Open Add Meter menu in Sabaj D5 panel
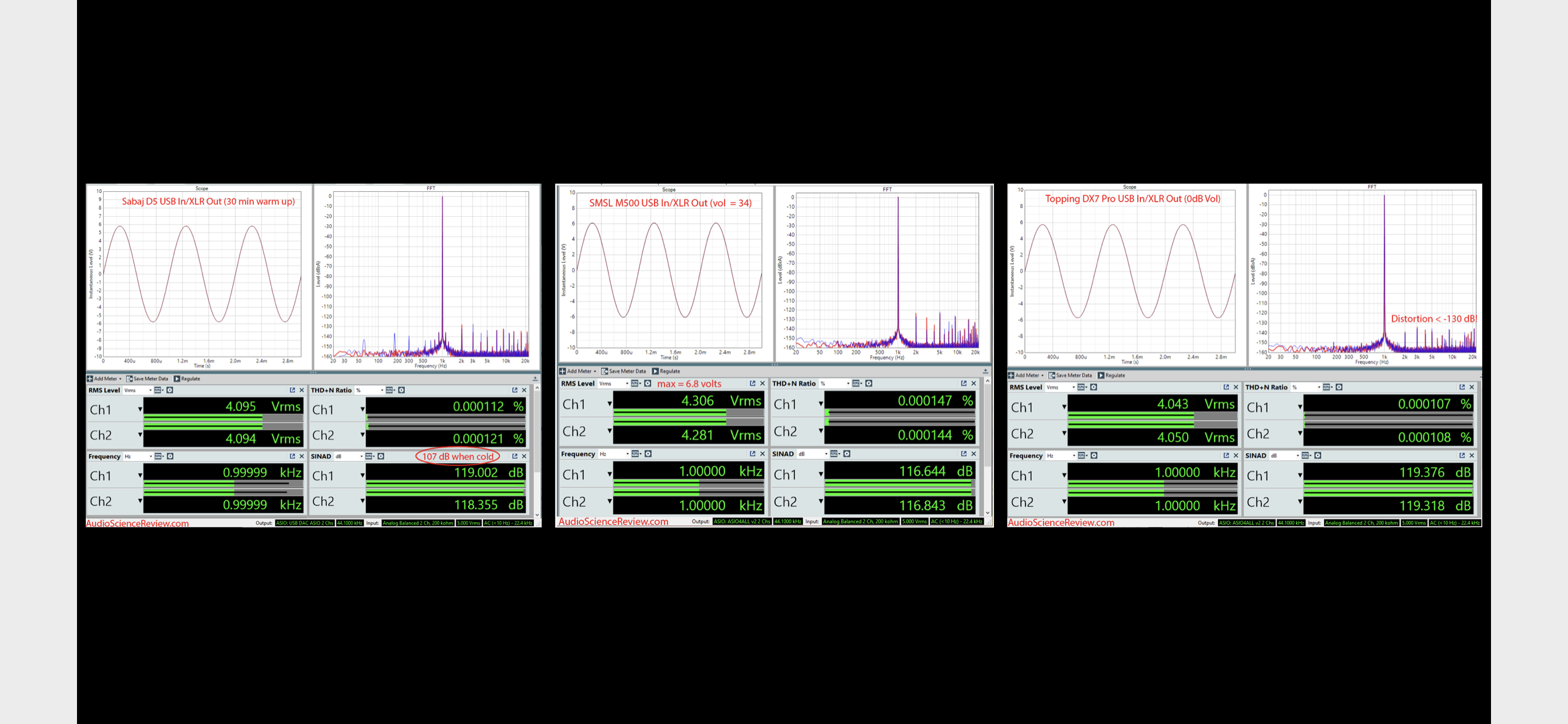 104,378
